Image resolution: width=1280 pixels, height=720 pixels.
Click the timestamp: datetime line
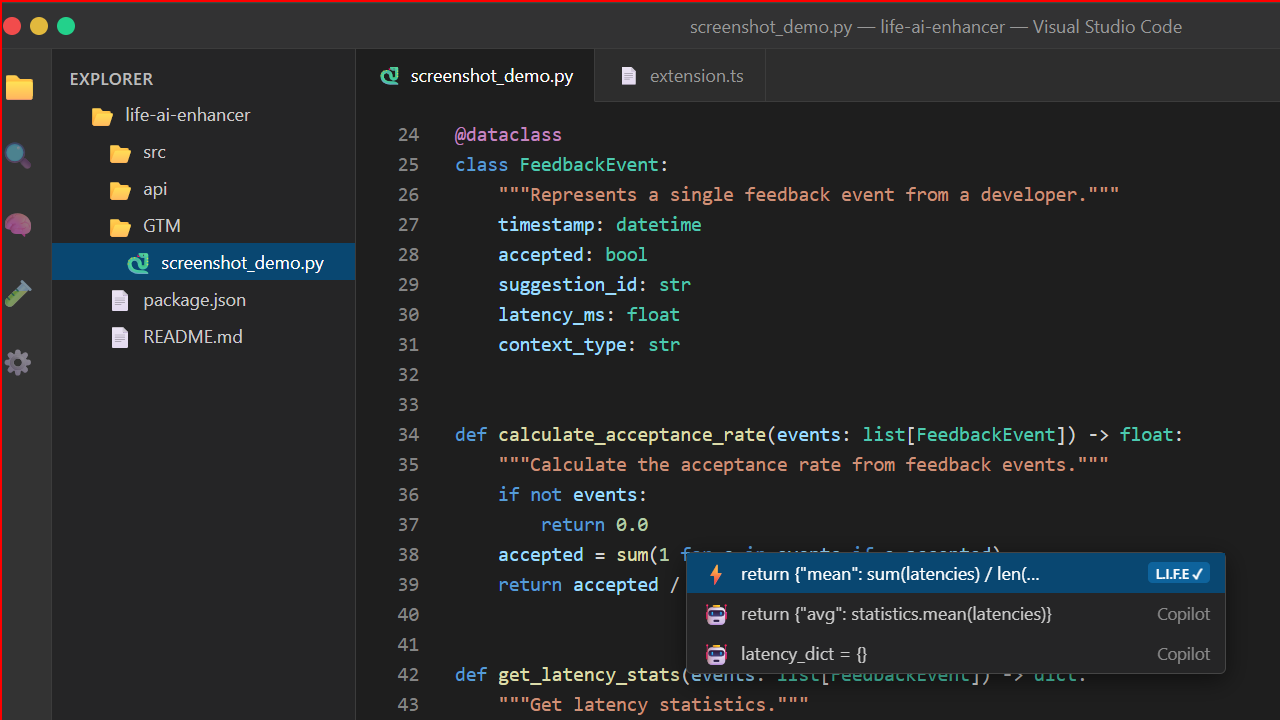(x=600, y=225)
